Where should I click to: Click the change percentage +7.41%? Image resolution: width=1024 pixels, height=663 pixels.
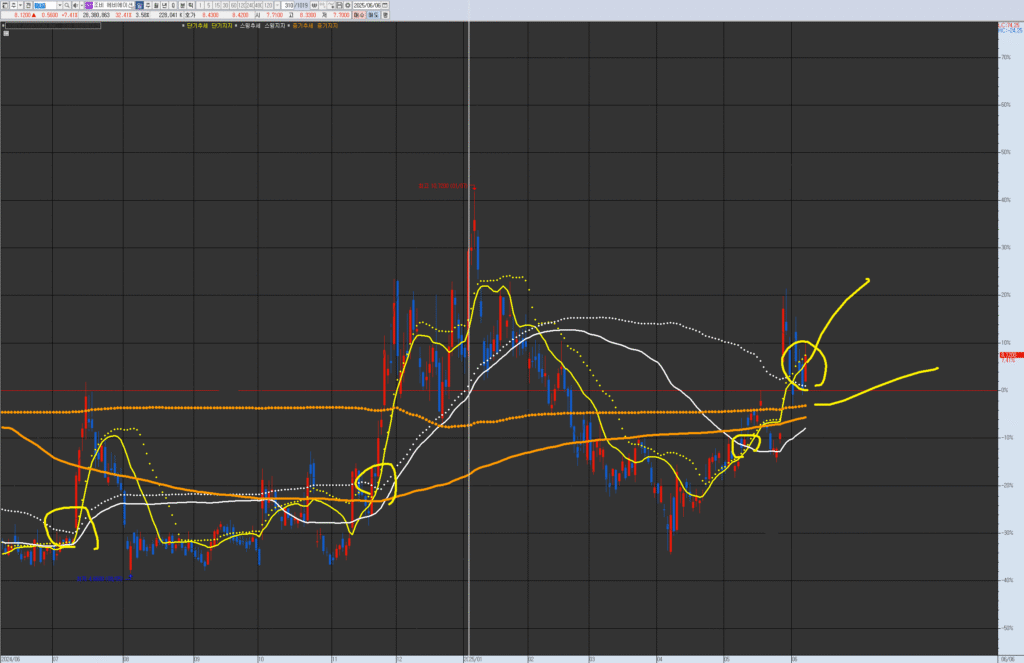pyautogui.click(x=69, y=15)
